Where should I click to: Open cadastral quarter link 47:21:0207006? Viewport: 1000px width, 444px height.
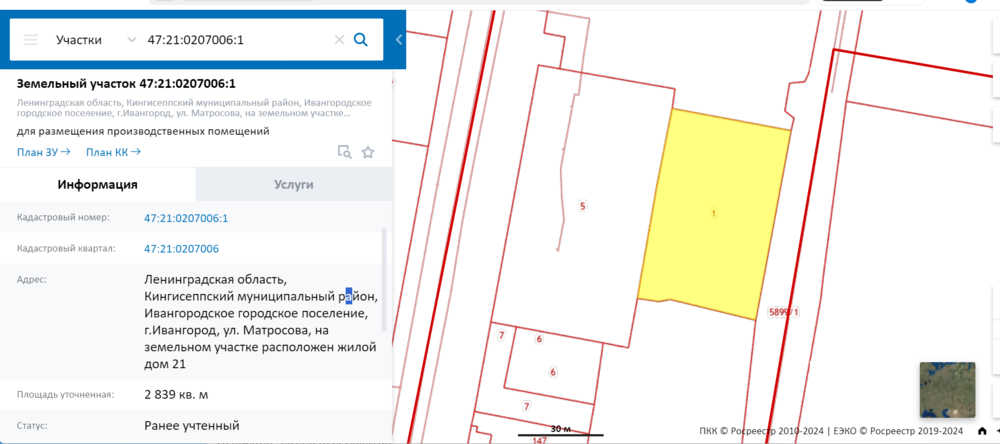coord(181,249)
